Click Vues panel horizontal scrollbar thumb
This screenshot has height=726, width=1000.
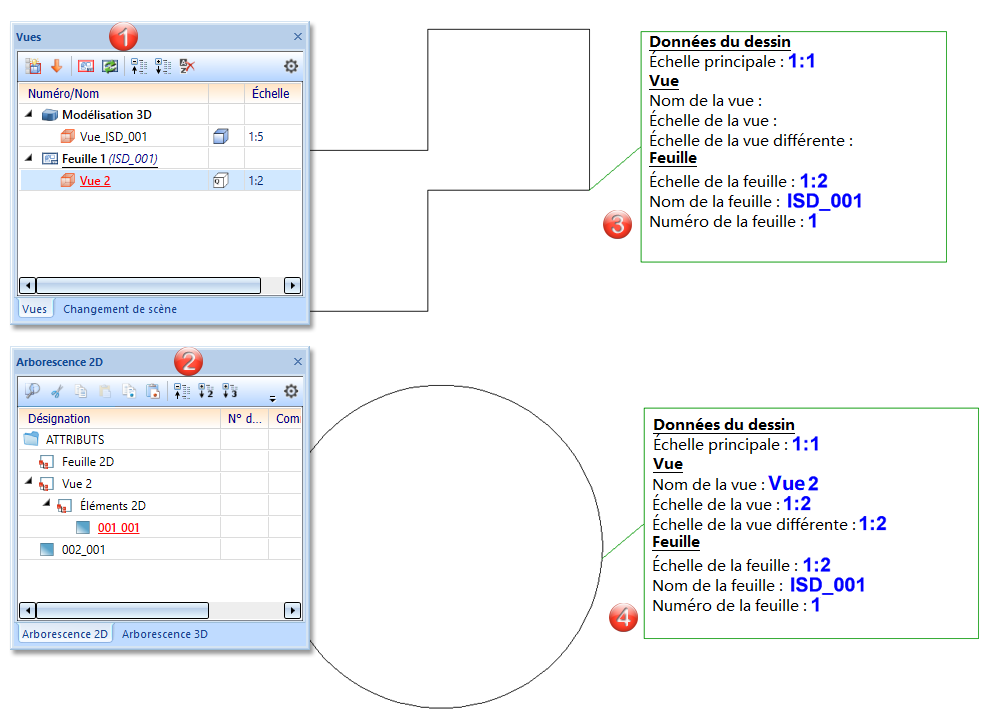tap(149, 285)
